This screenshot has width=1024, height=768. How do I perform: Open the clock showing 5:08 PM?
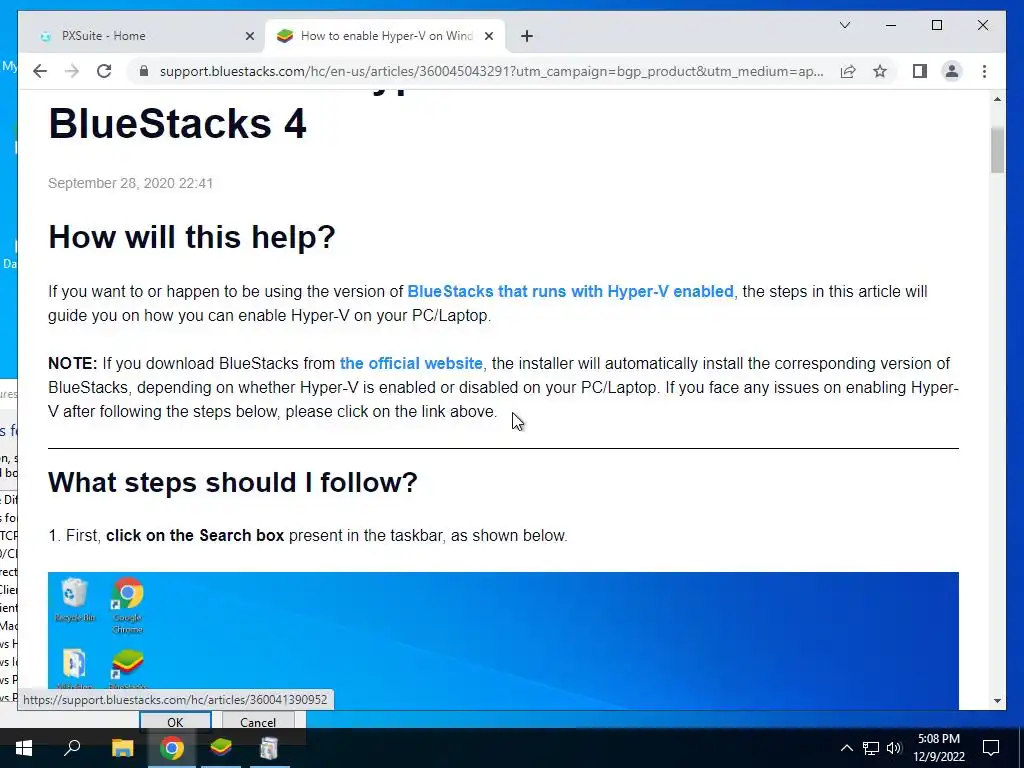938,748
